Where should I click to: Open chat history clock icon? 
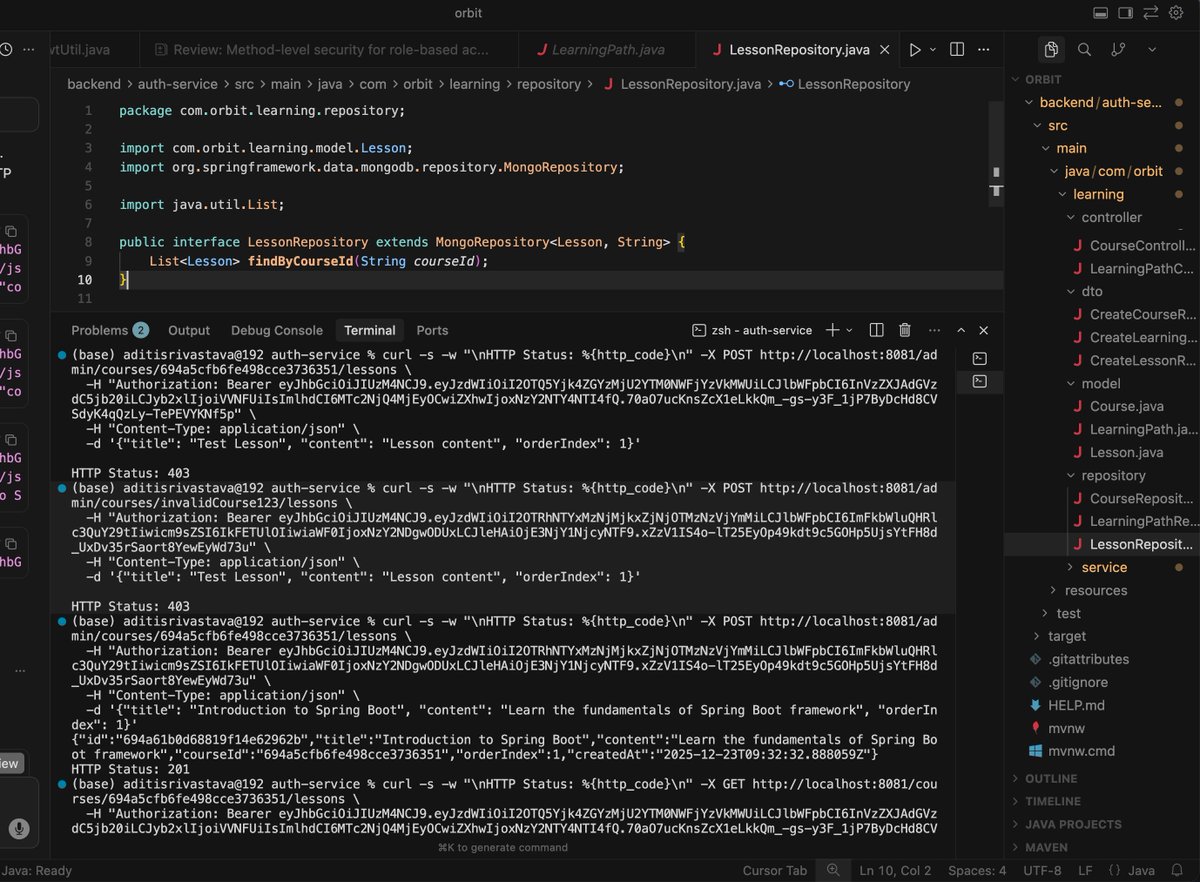click(x=7, y=49)
